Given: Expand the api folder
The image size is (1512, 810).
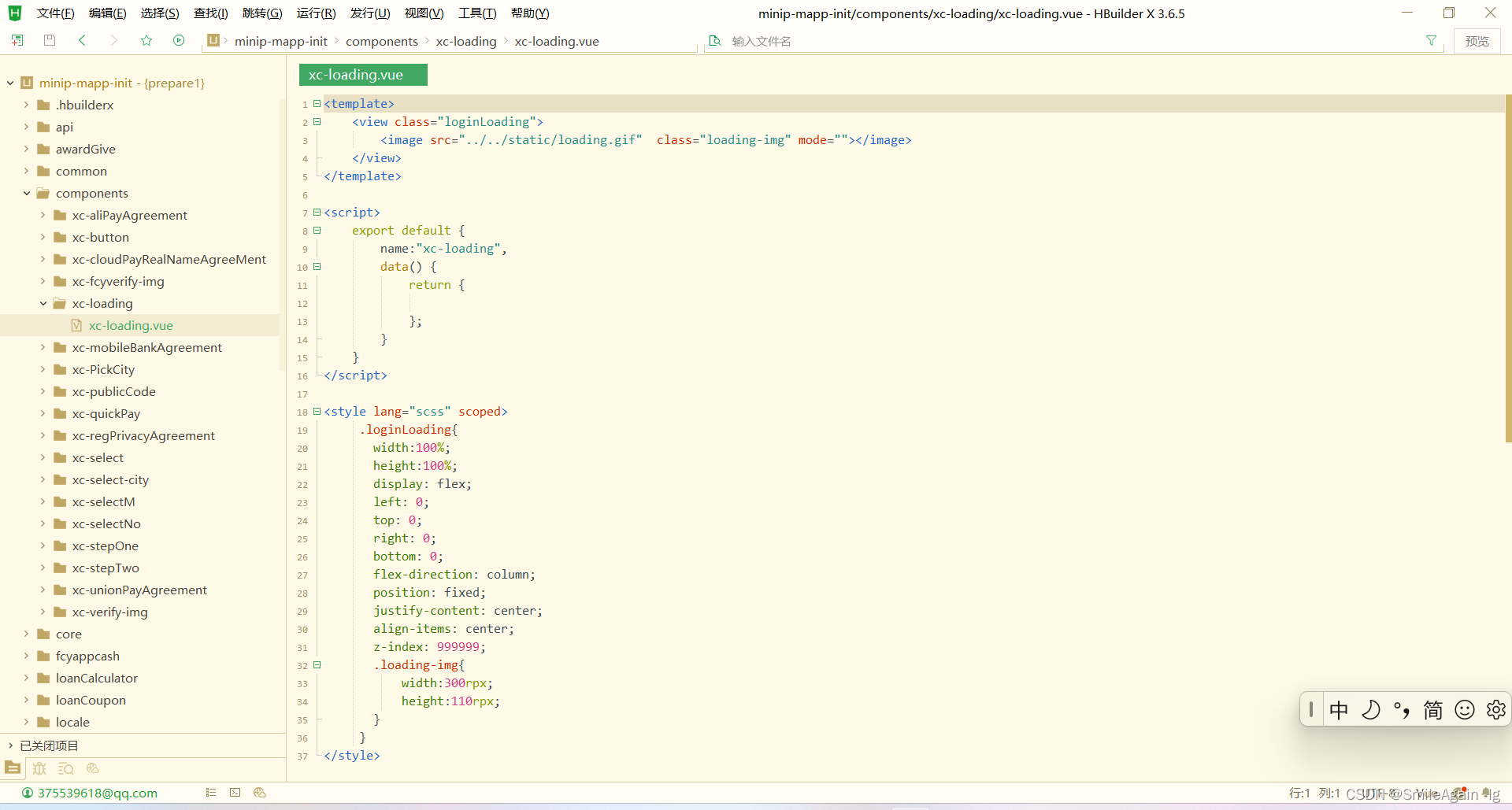Looking at the screenshot, I should [x=26, y=127].
